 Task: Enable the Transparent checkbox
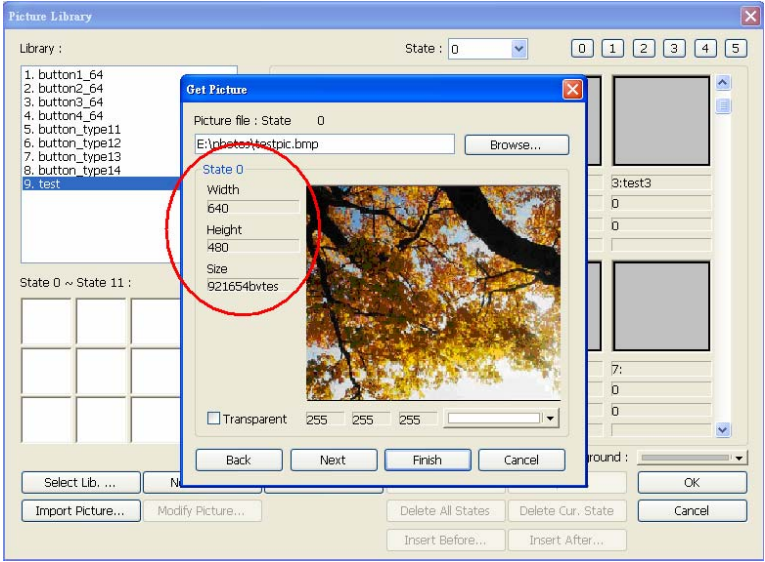[x=213, y=418]
